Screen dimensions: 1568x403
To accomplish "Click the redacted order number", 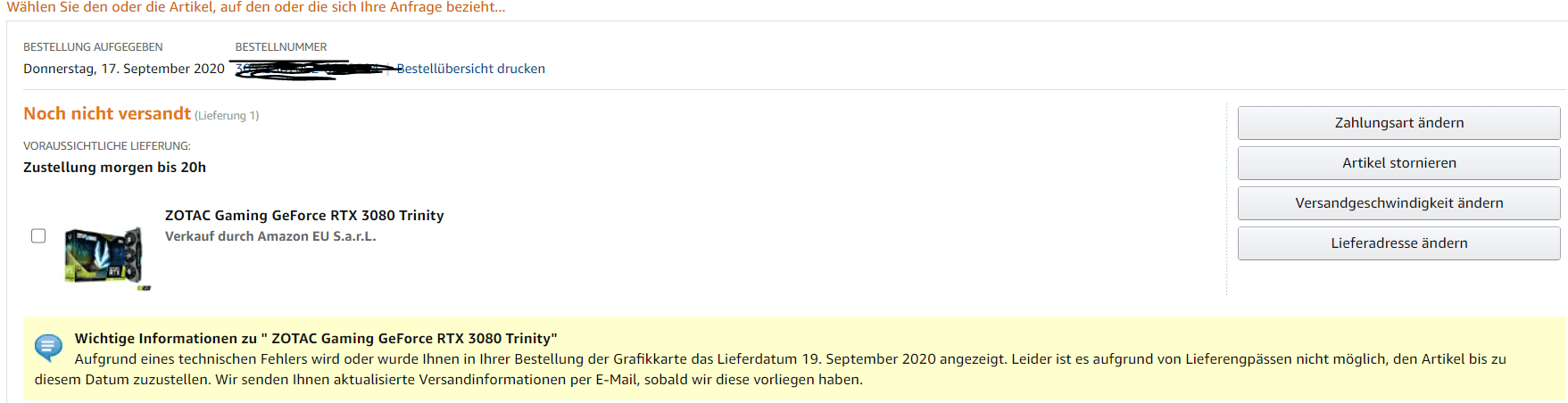I will click(x=308, y=69).
